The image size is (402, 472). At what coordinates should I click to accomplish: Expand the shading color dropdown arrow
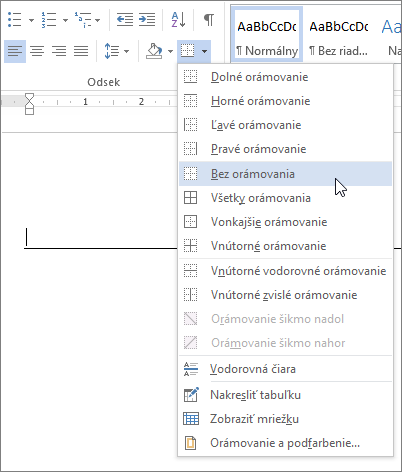pyautogui.click(x=170, y=51)
